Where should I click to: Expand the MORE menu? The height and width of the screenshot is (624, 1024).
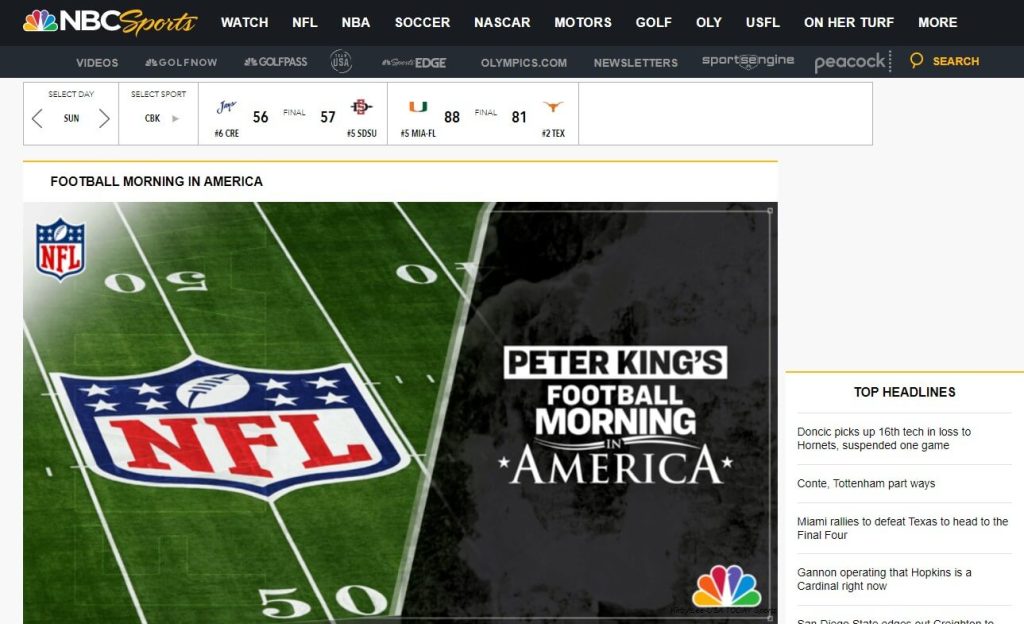(x=938, y=22)
